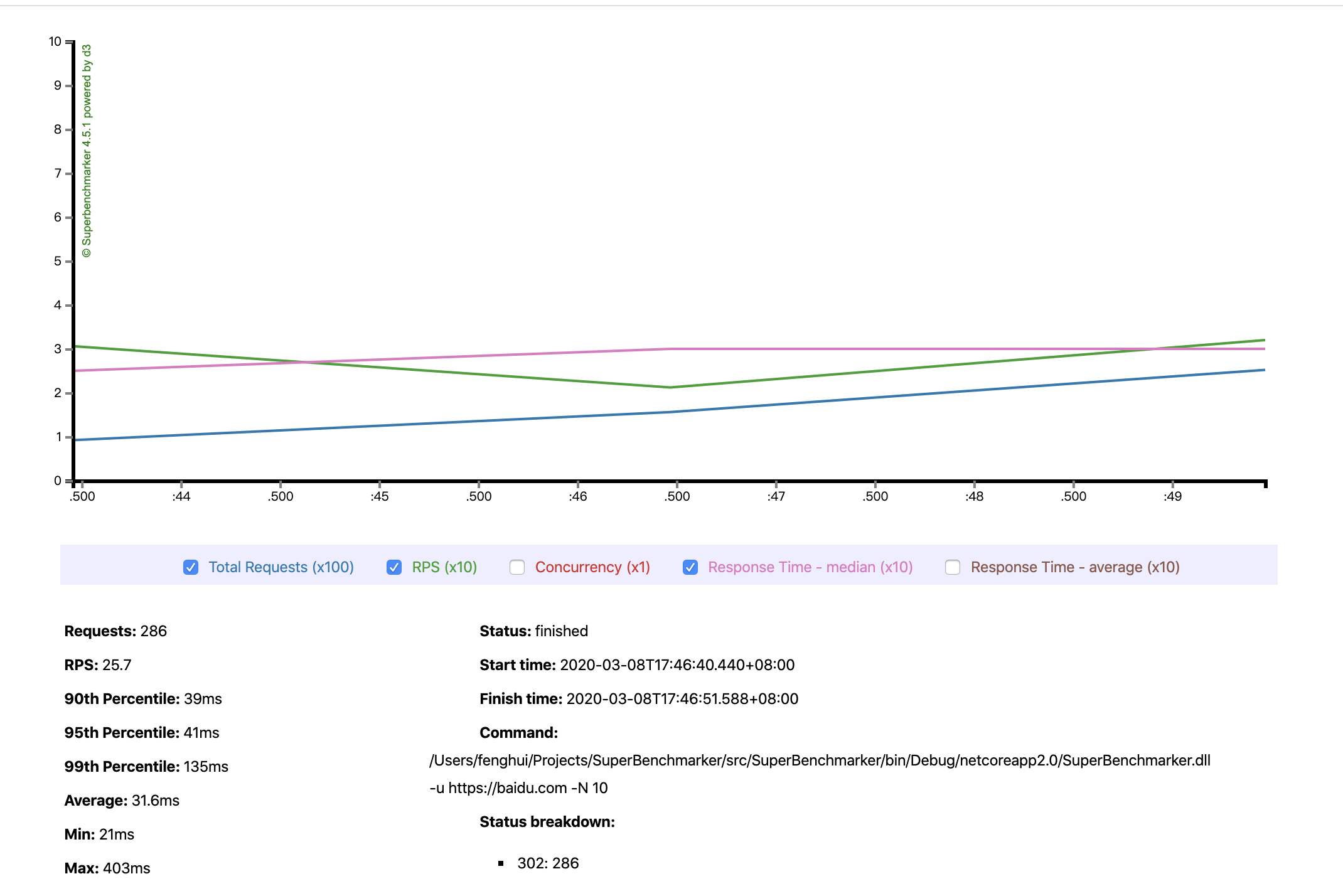Disable the Response Time - median checkbox
The image size is (1343, 896).
pos(690,567)
